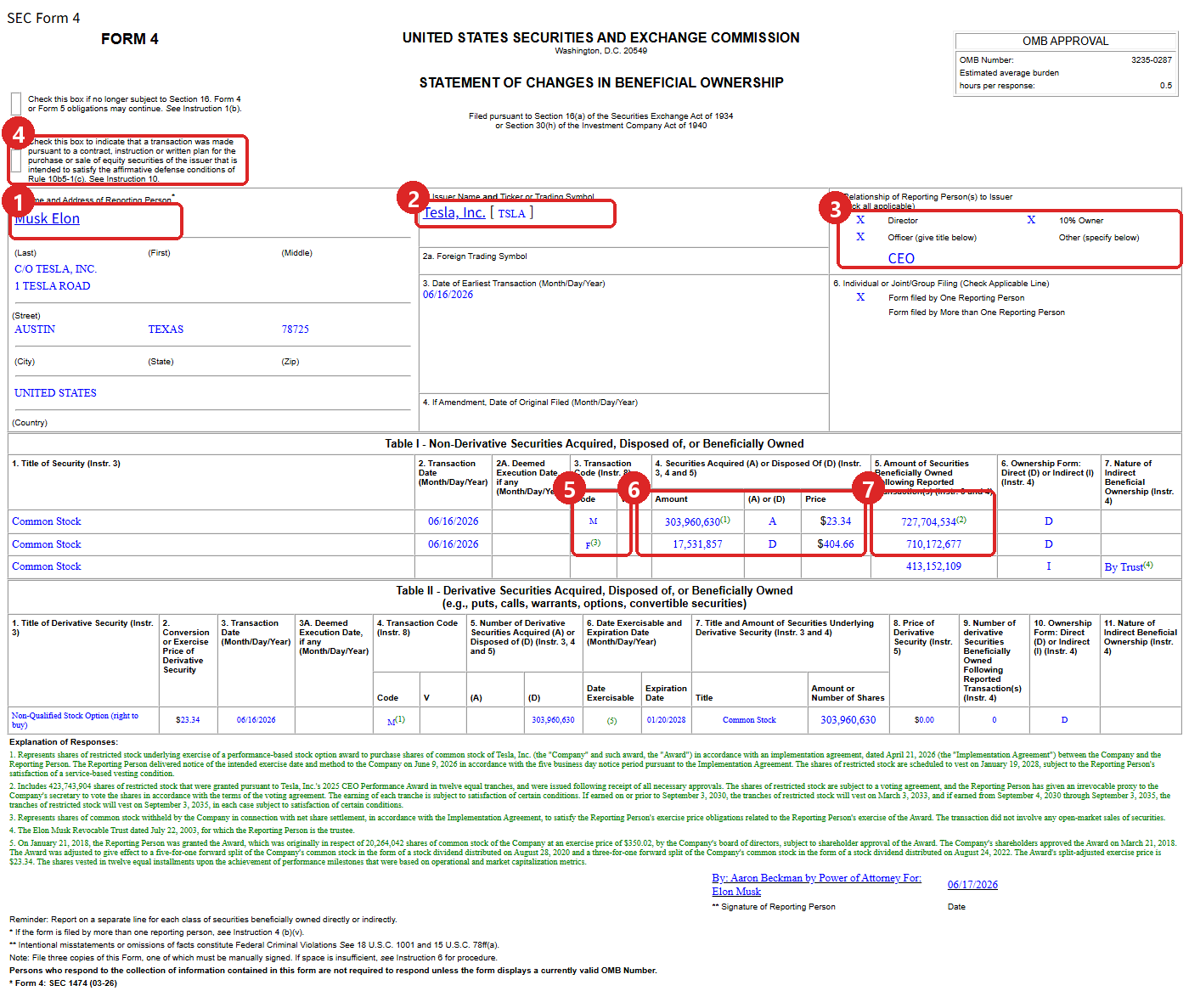Click annotation badge number 4

point(18,134)
